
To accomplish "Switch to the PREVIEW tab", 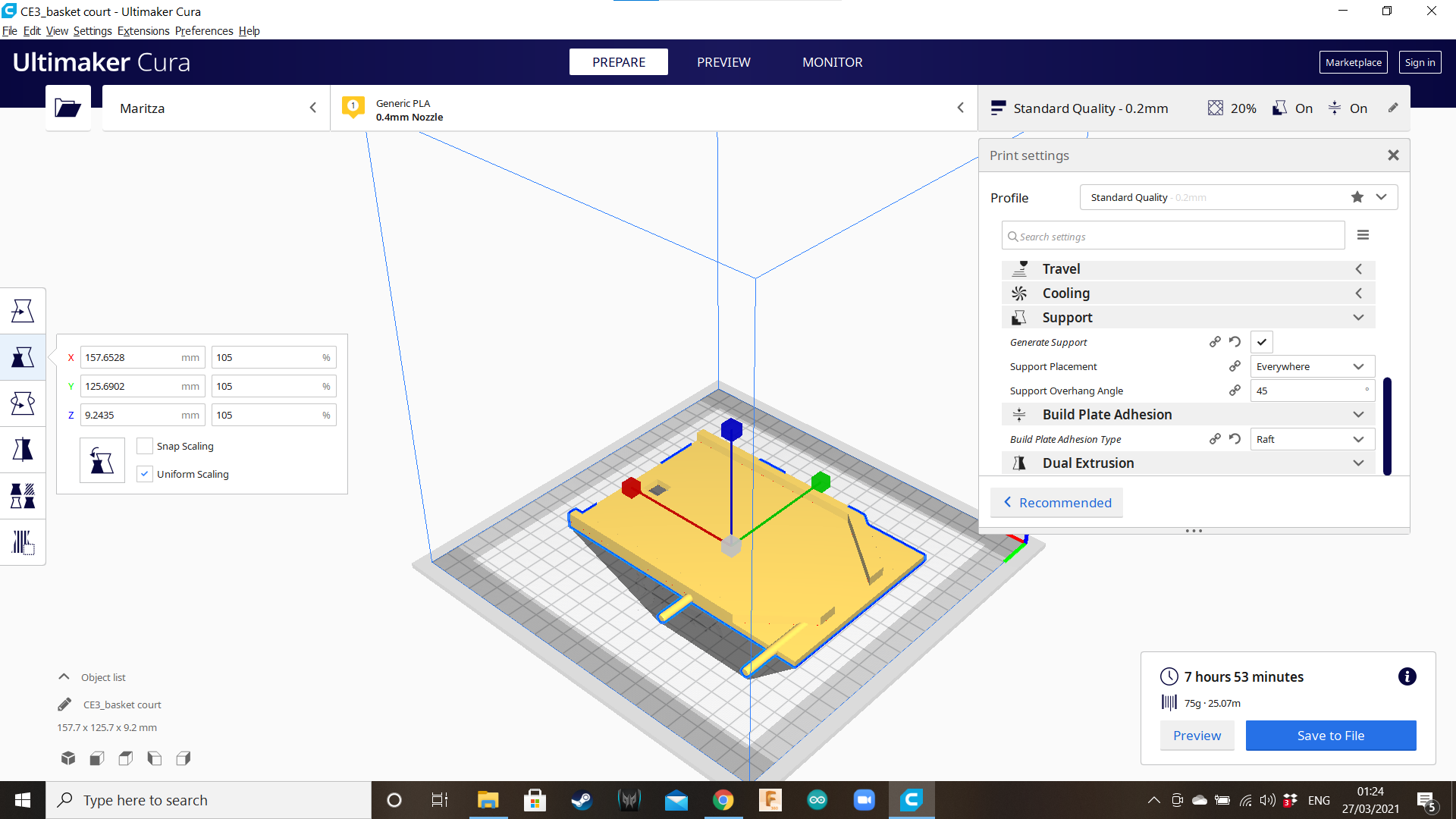I will [723, 62].
